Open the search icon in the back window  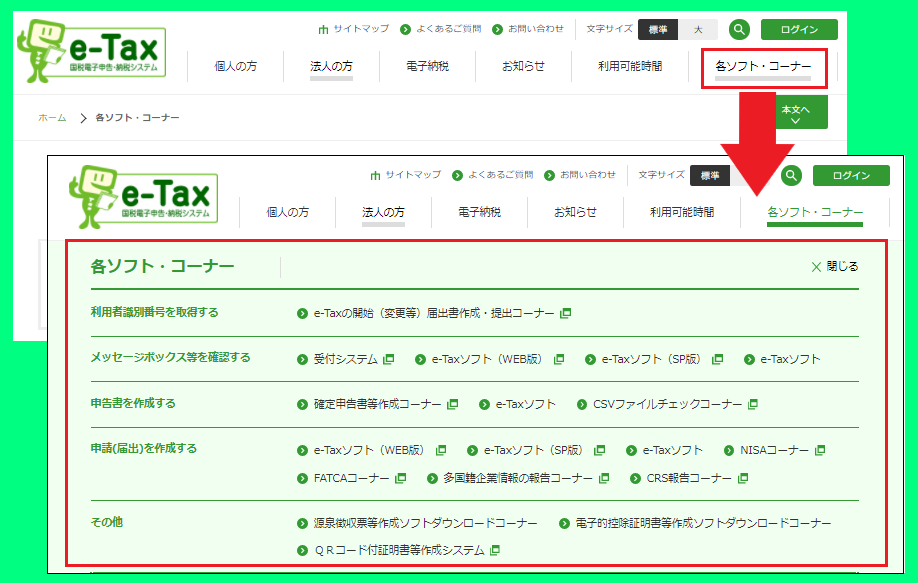coord(739,29)
